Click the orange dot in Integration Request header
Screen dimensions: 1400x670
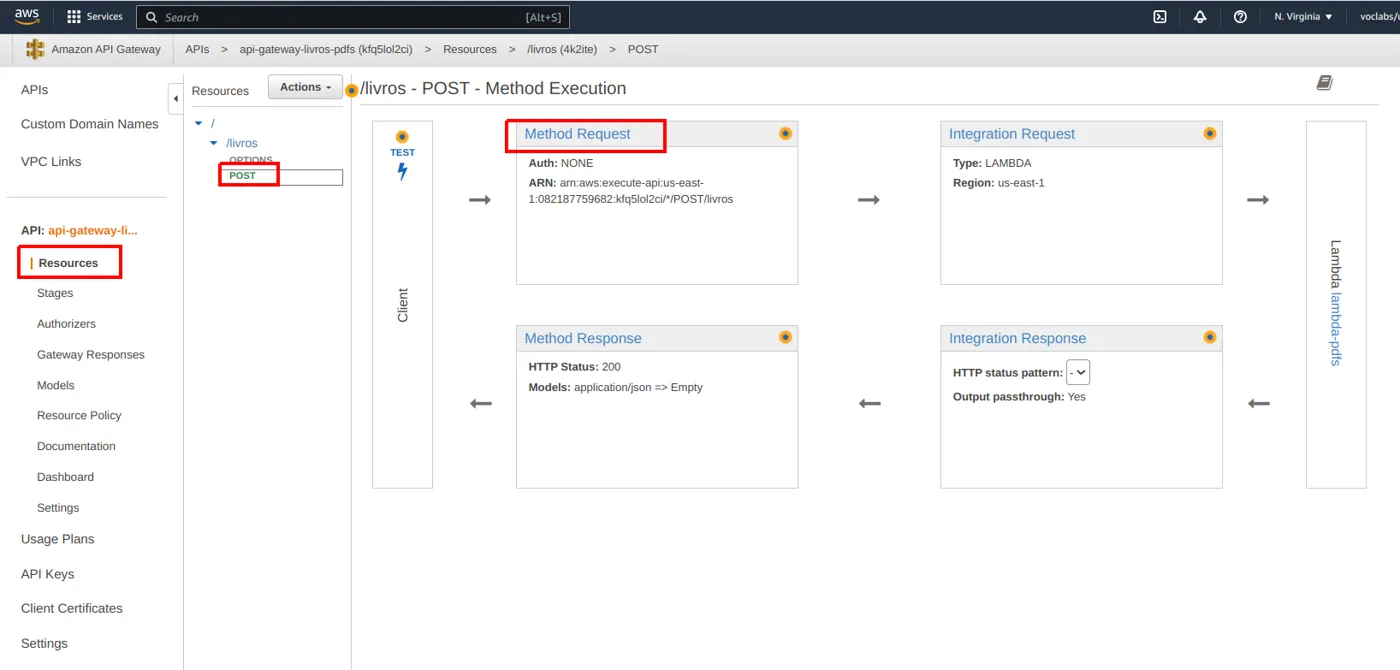pos(1209,133)
